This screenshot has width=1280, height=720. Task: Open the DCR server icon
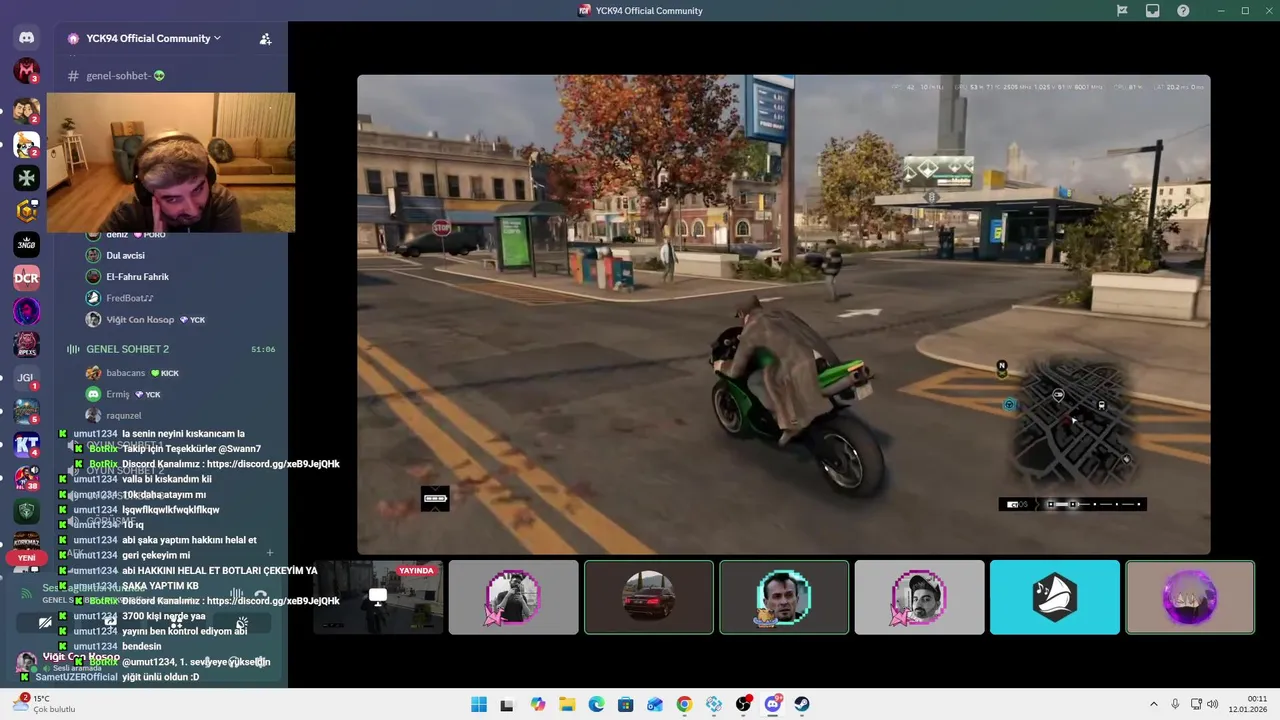(27, 278)
